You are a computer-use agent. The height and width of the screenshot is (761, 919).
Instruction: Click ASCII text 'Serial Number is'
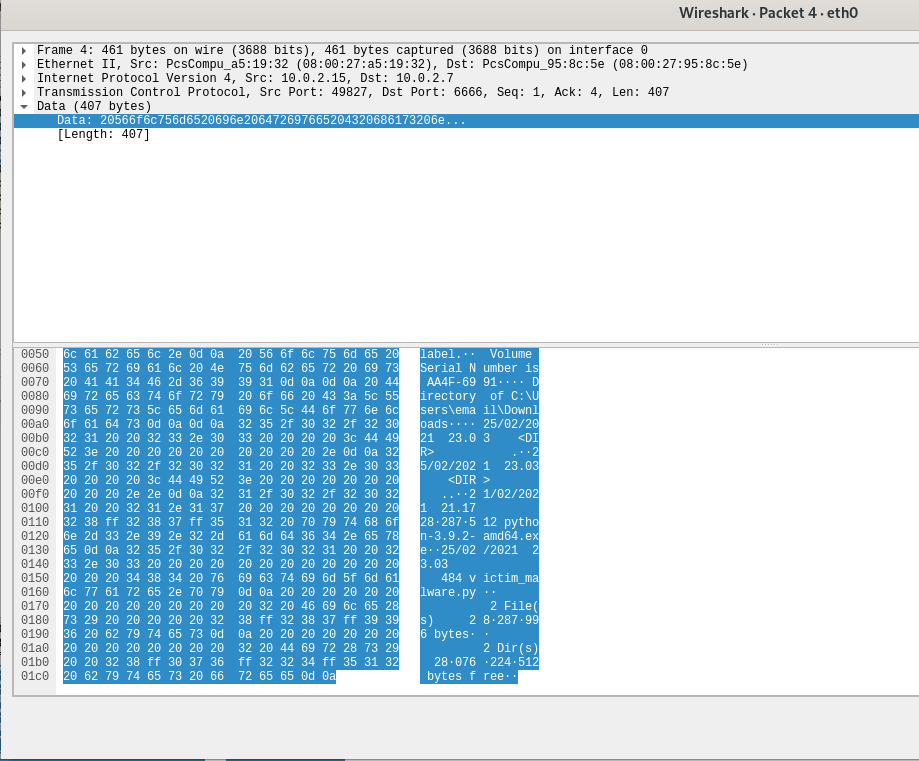pos(478,369)
